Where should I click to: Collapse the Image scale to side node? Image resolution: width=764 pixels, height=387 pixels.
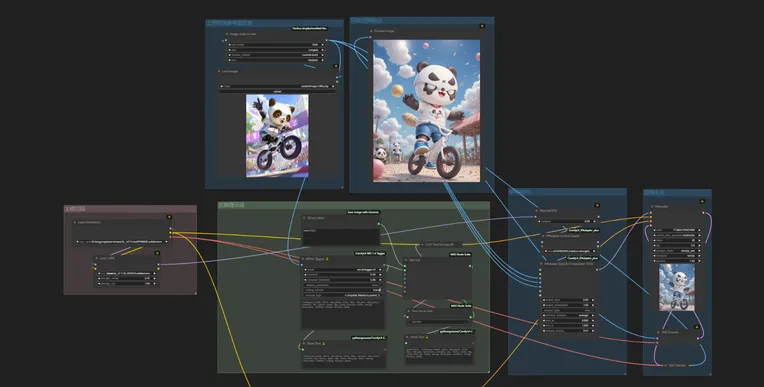click(x=227, y=34)
